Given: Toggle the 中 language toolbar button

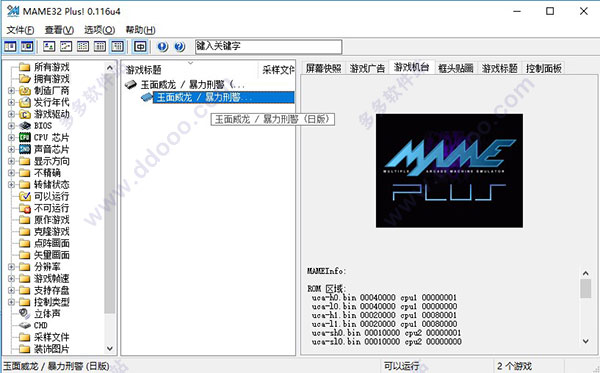Looking at the screenshot, I should 140,47.
